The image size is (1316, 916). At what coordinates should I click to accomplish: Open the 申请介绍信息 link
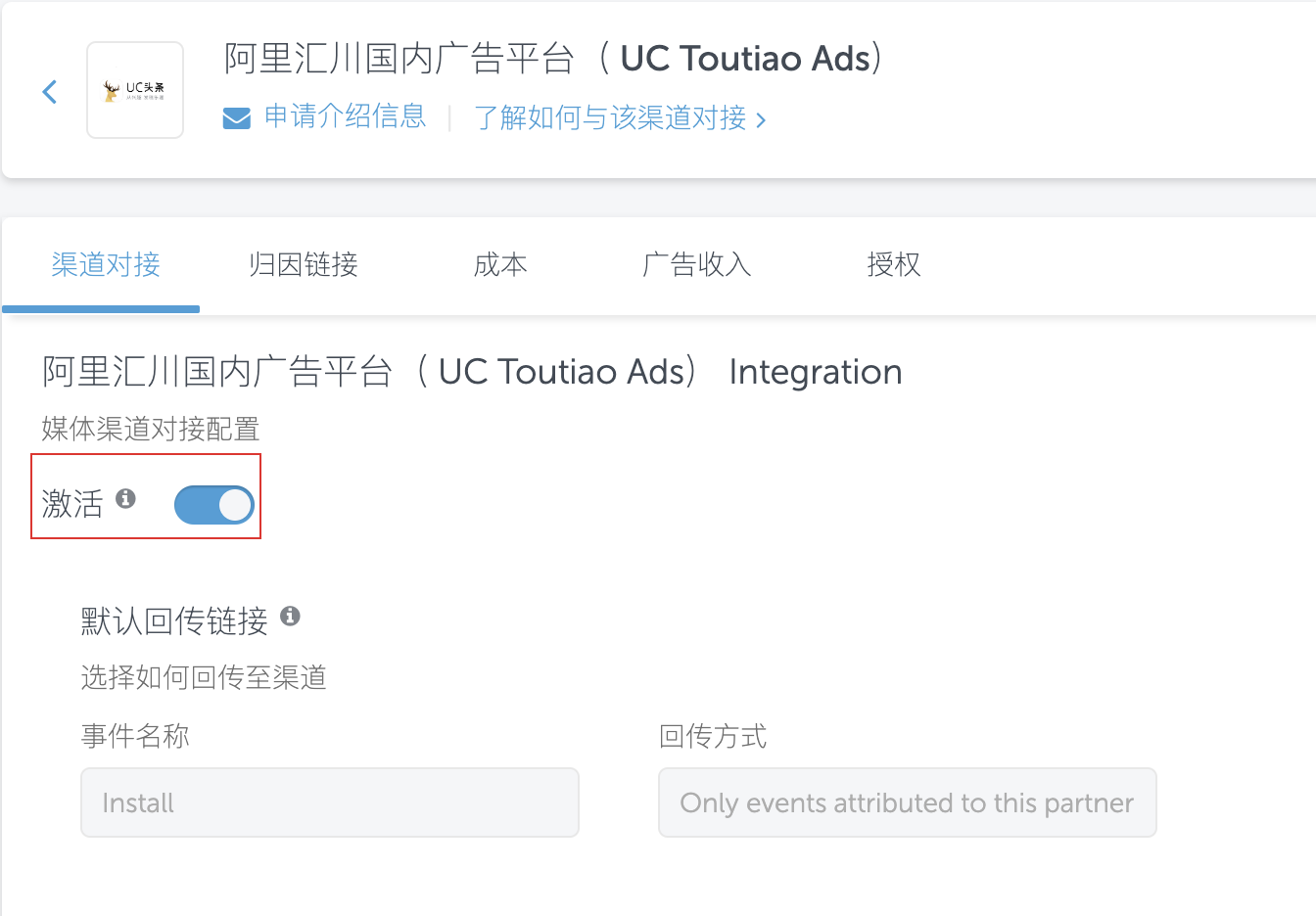coord(345,117)
